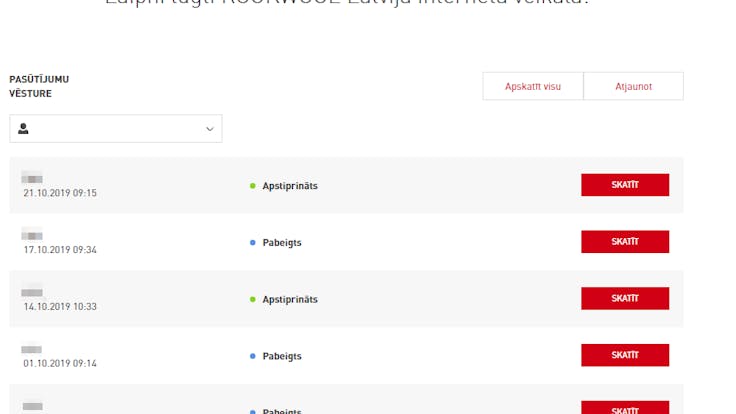The height and width of the screenshot is (414, 736).
Task: Click order number above 21.10.2019 09:15
Action: (32, 178)
